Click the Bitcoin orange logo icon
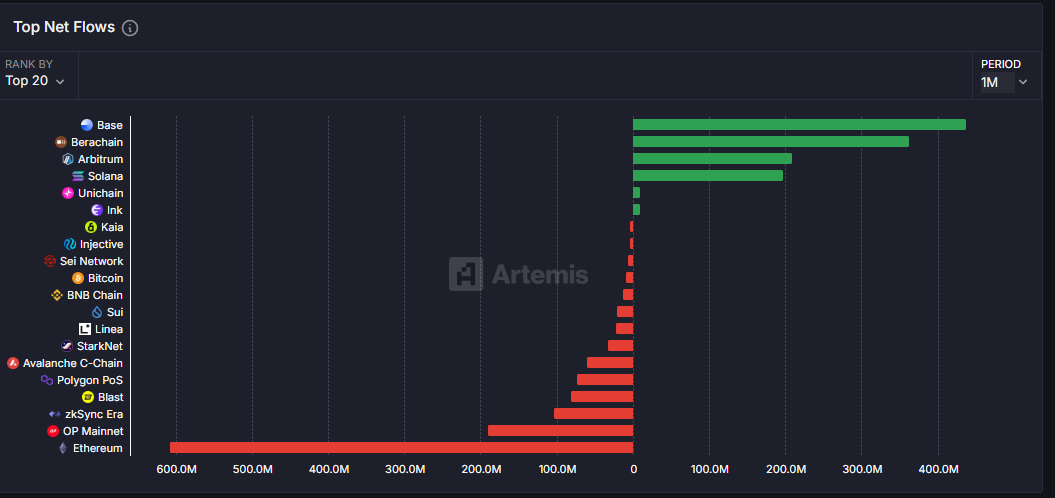Screen dimensions: 1055x498 click(78, 278)
